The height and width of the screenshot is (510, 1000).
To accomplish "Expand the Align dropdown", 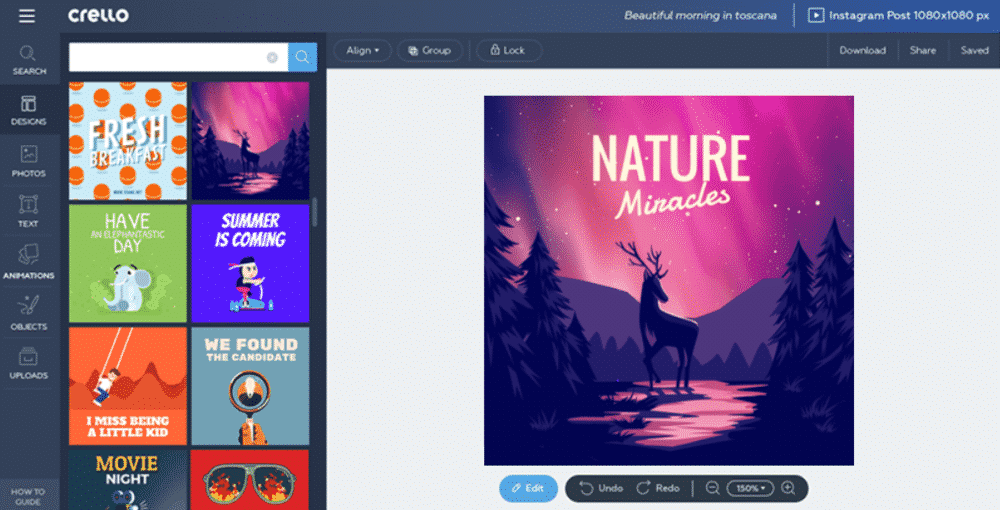I will click(x=362, y=50).
